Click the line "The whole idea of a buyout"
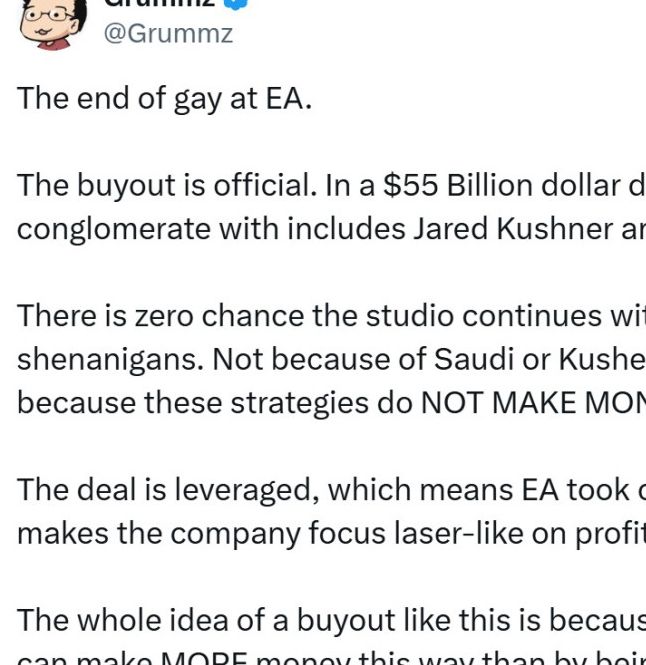Screen dimensions: 646x665 (330, 619)
